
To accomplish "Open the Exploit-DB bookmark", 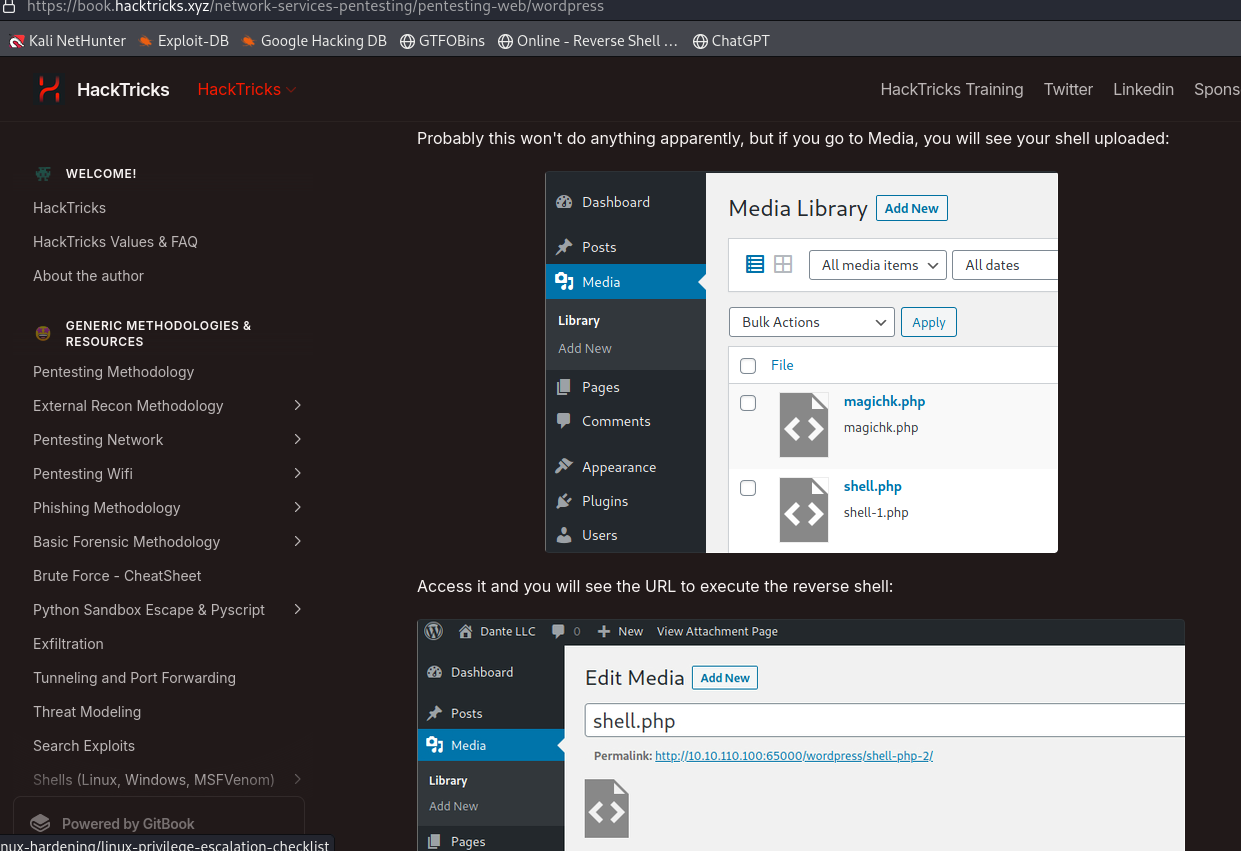I will [184, 41].
